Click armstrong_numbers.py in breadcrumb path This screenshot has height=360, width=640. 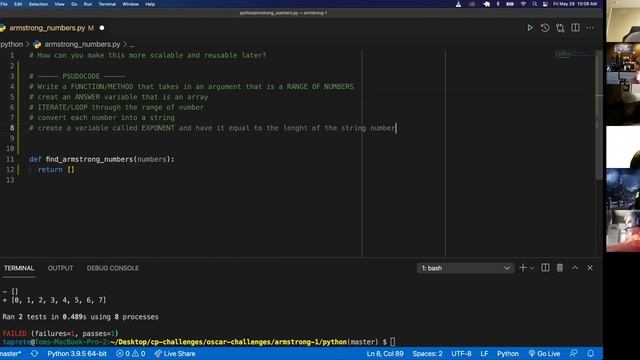pos(82,44)
